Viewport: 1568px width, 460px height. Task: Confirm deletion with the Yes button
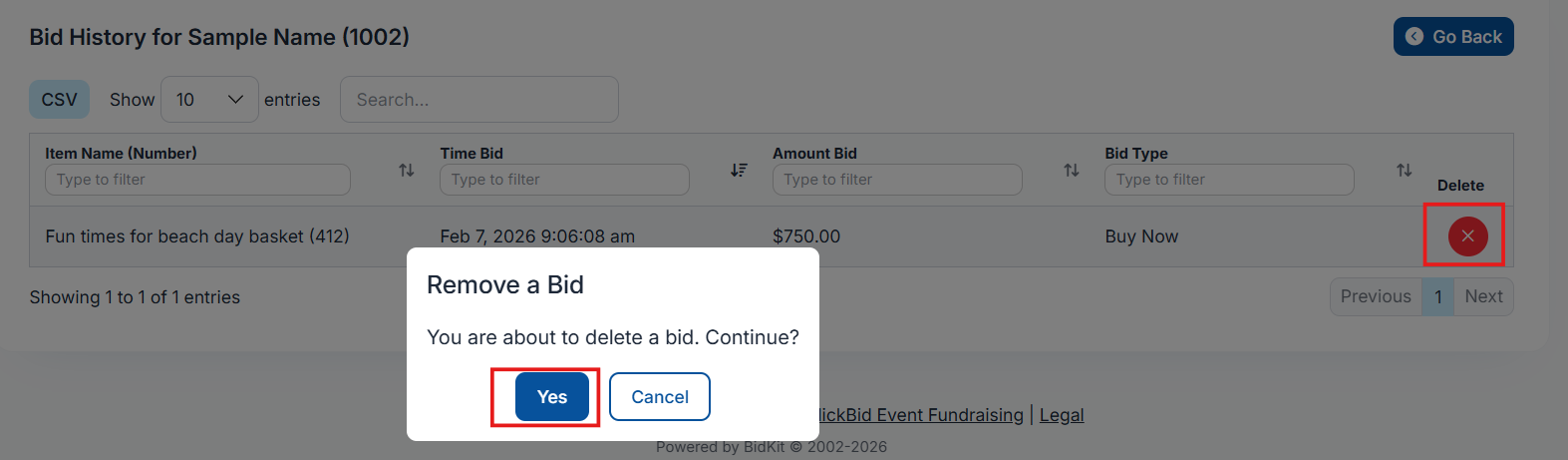[x=552, y=397]
